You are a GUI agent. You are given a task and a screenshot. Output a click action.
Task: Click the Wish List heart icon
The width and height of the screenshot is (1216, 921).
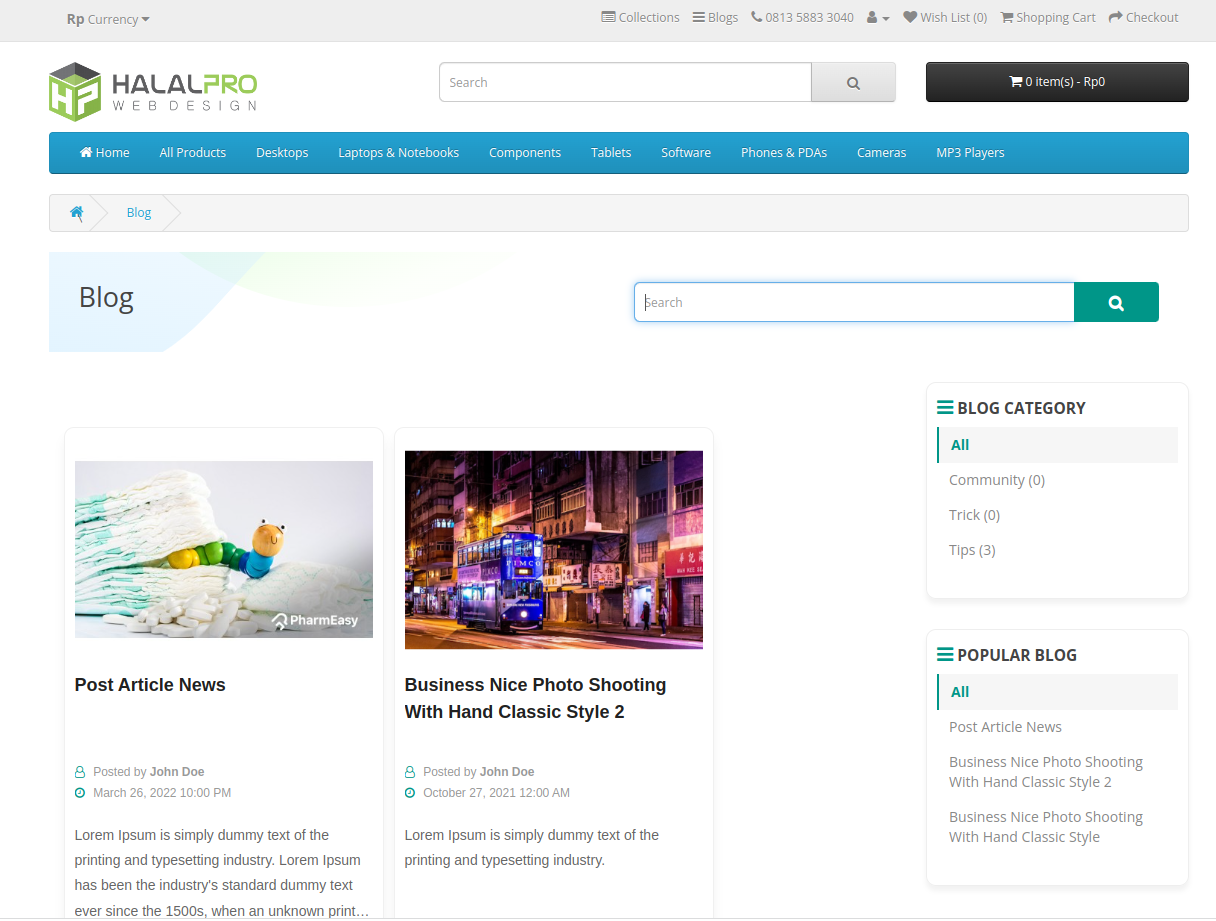[x=910, y=18]
